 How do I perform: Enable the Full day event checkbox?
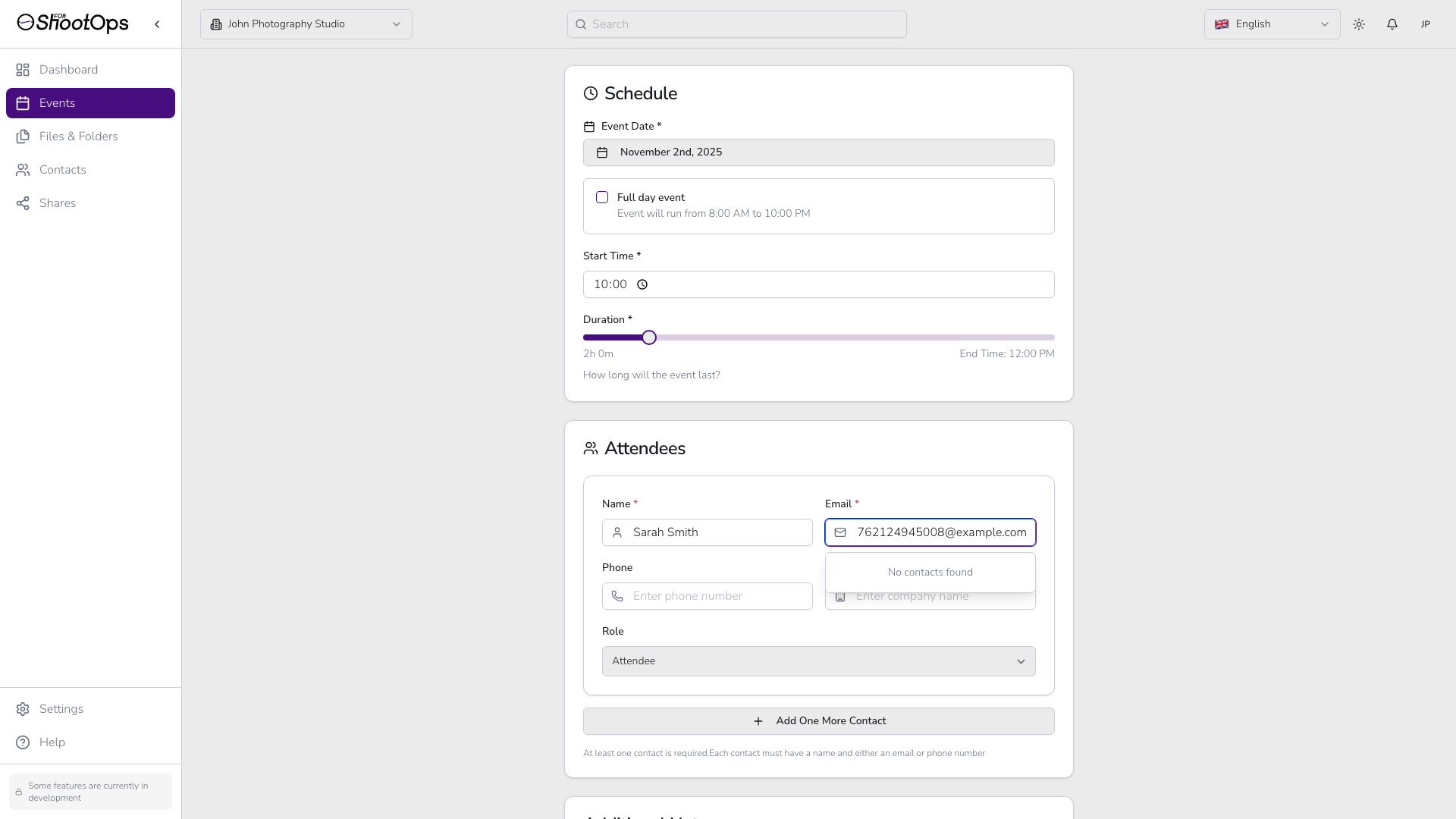(602, 197)
